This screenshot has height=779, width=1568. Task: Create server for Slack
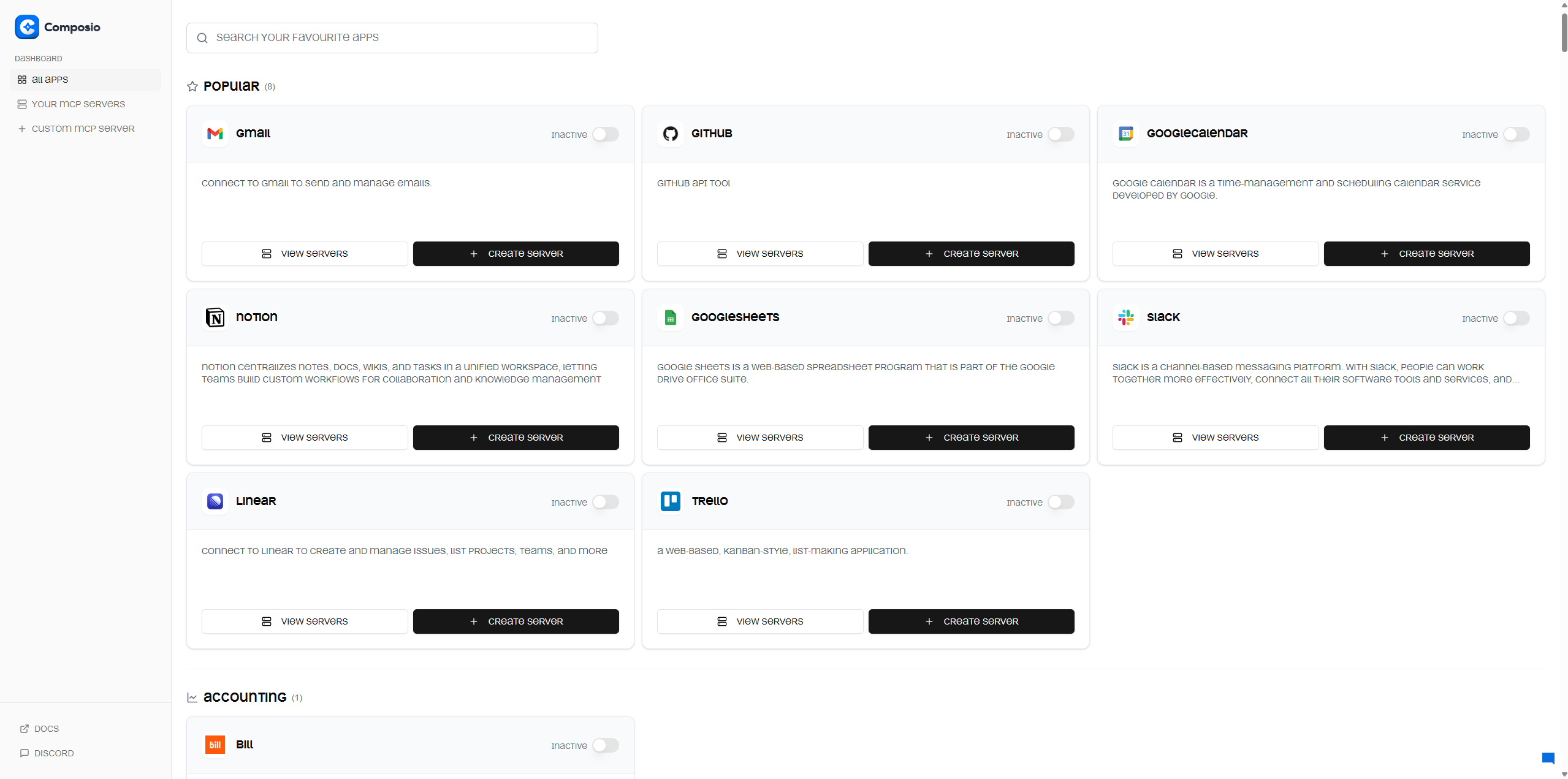1427,438
